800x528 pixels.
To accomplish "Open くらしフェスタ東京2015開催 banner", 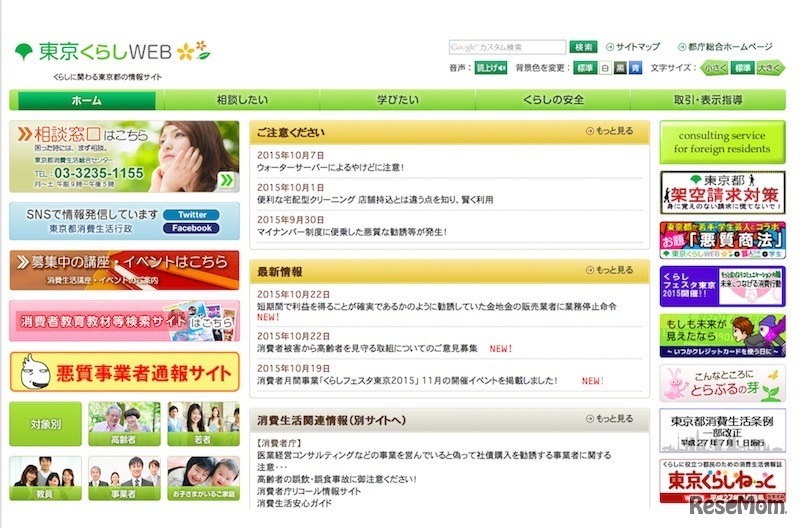I will tap(722, 286).
